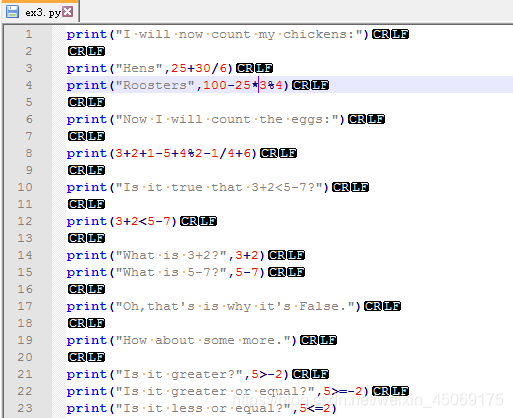Click the "Is it less or equal?" string
The image size is (513, 418).
pos(203,408)
